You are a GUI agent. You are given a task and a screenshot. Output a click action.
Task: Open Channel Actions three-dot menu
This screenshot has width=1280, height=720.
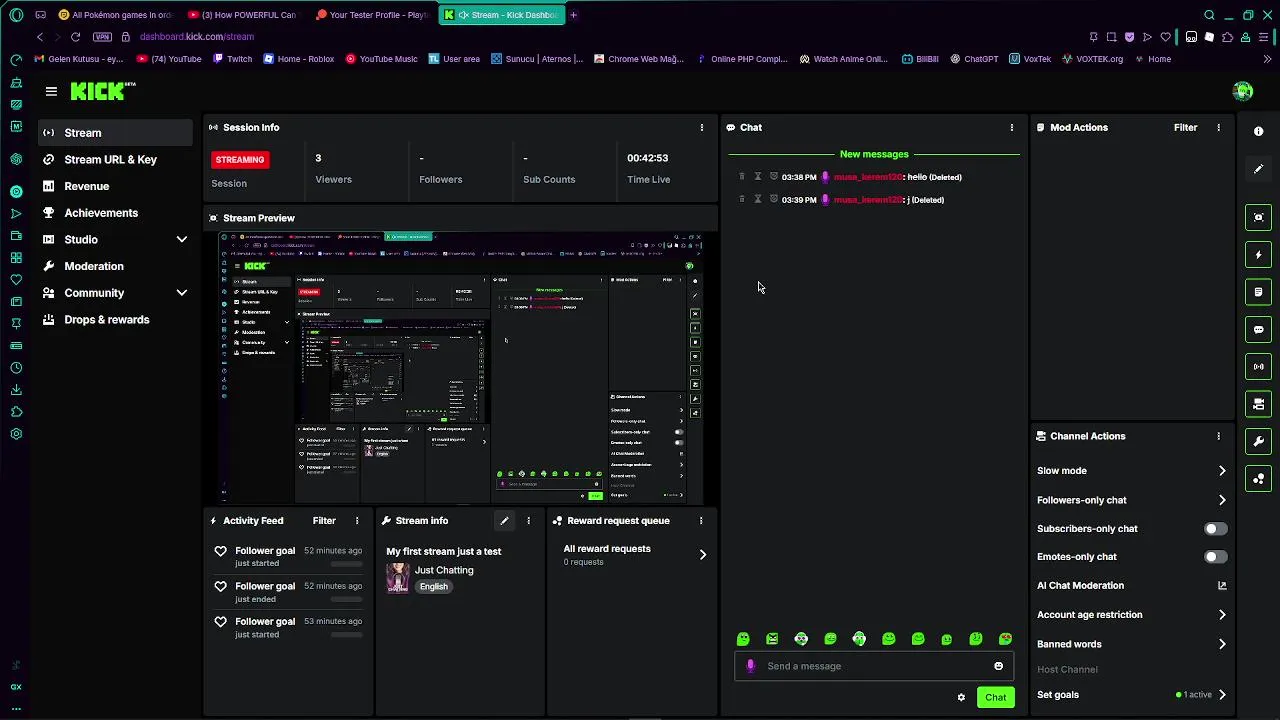[1218, 437]
